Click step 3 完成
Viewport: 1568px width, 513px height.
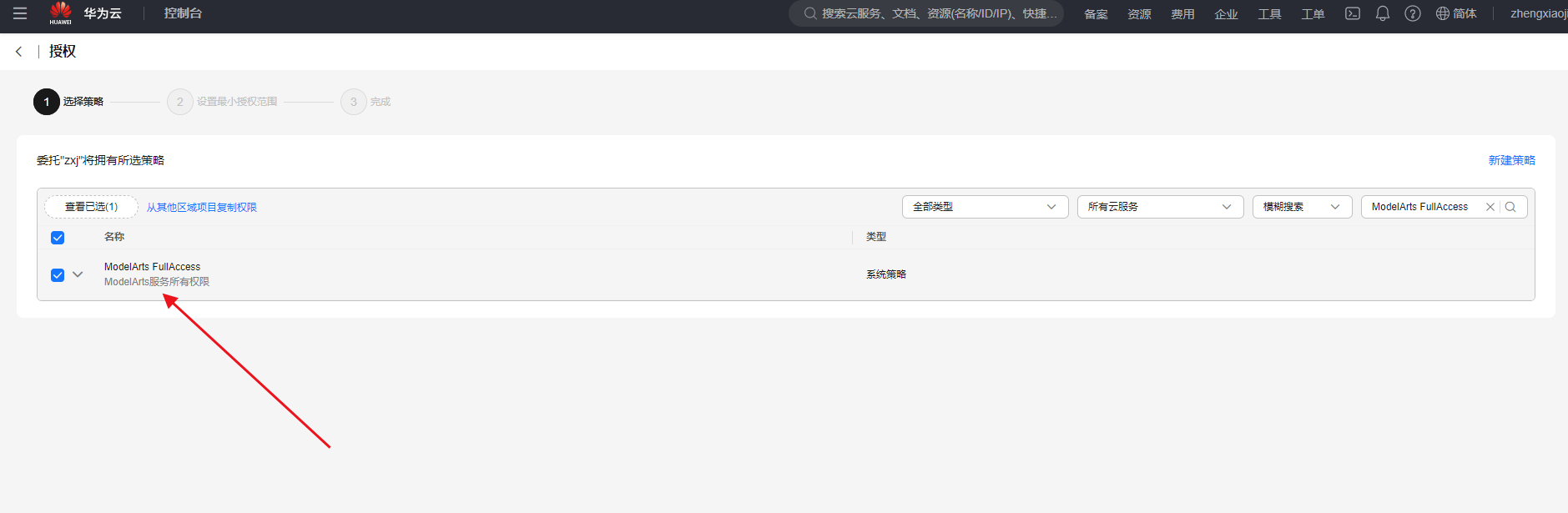click(x=366, y=102)
